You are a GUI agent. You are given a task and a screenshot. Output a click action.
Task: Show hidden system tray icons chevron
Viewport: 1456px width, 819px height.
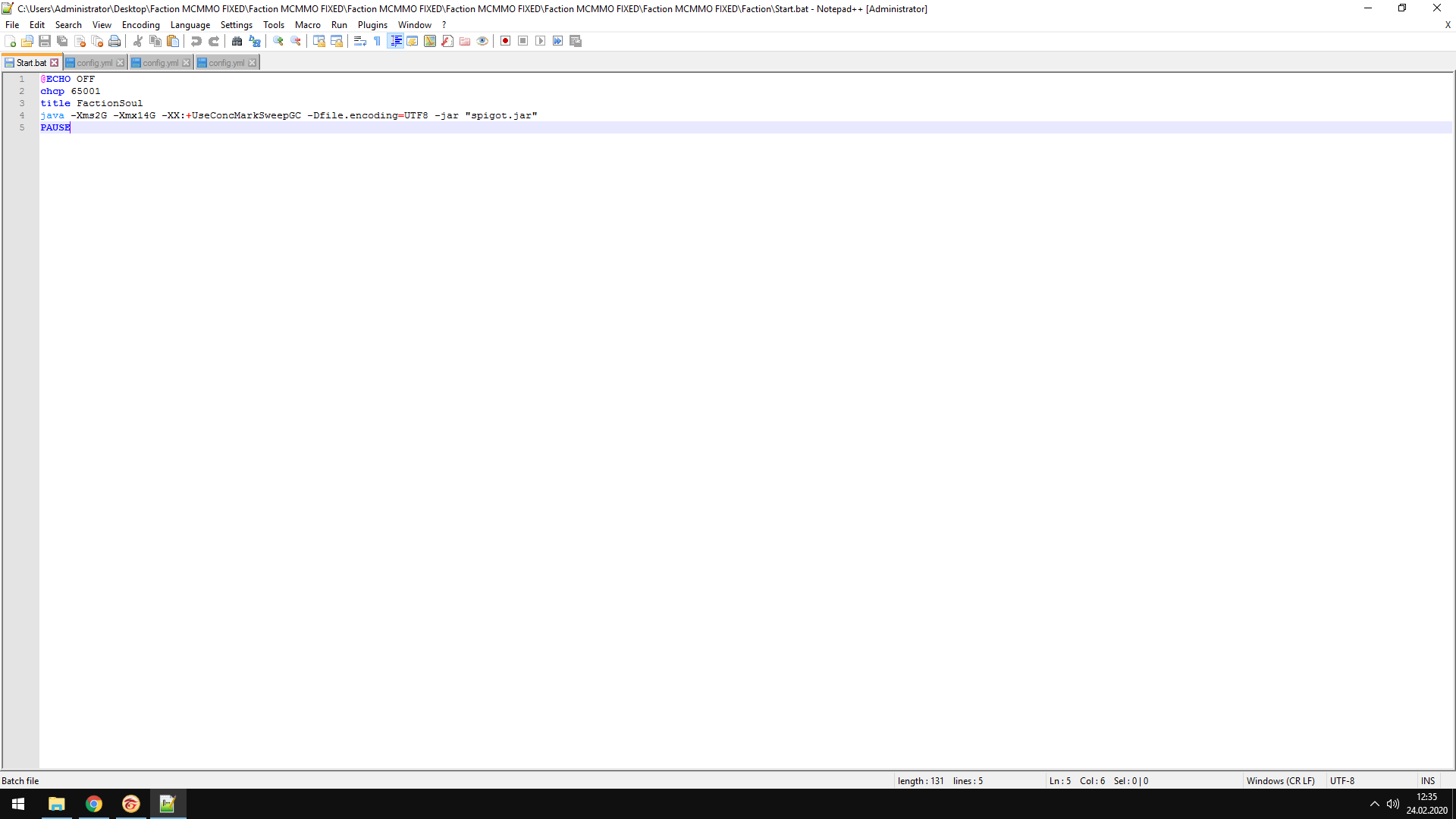point(1374,804)
